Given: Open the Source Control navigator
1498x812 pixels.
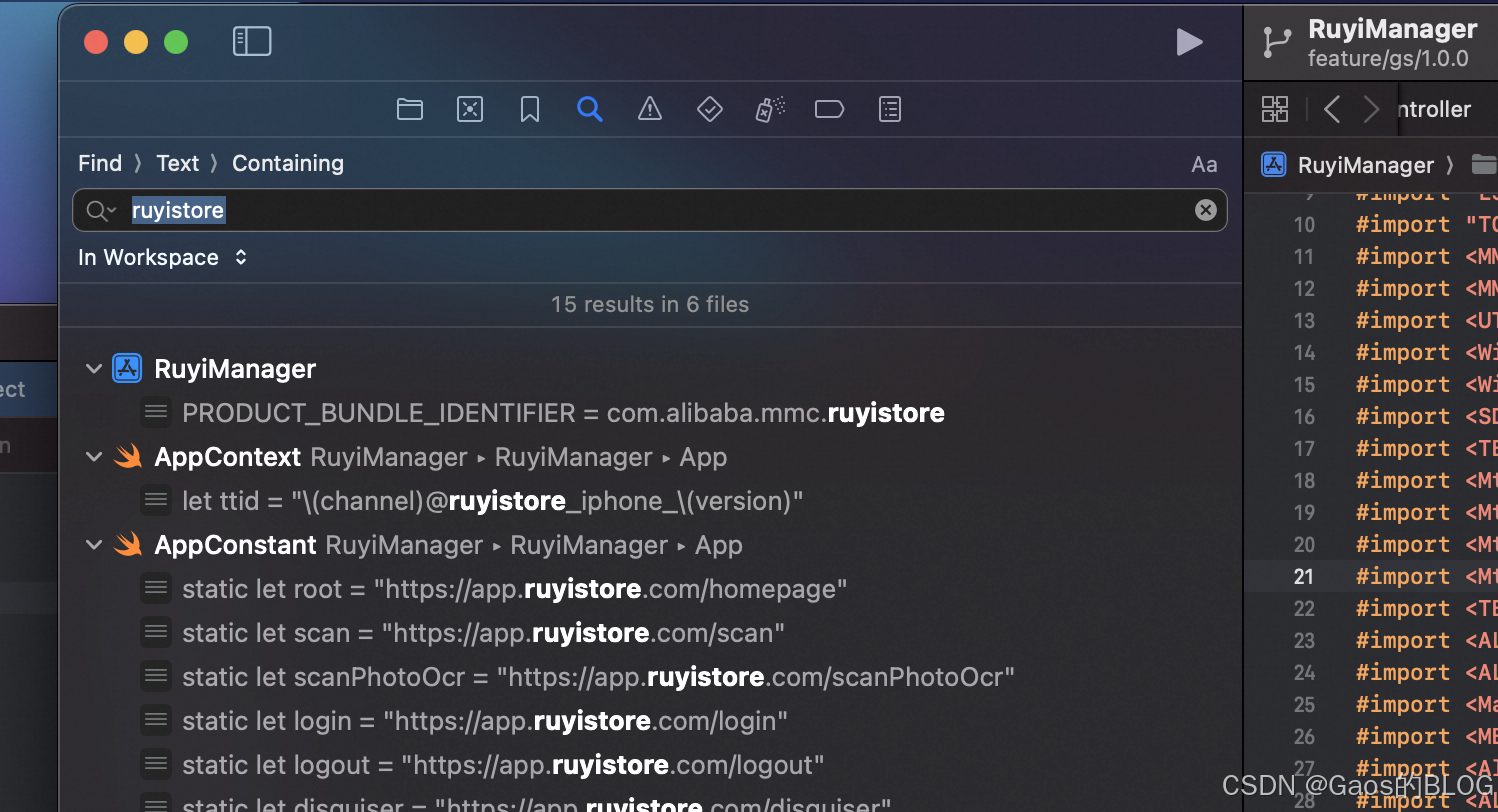Looking at the screenshot, I should 470,109.
